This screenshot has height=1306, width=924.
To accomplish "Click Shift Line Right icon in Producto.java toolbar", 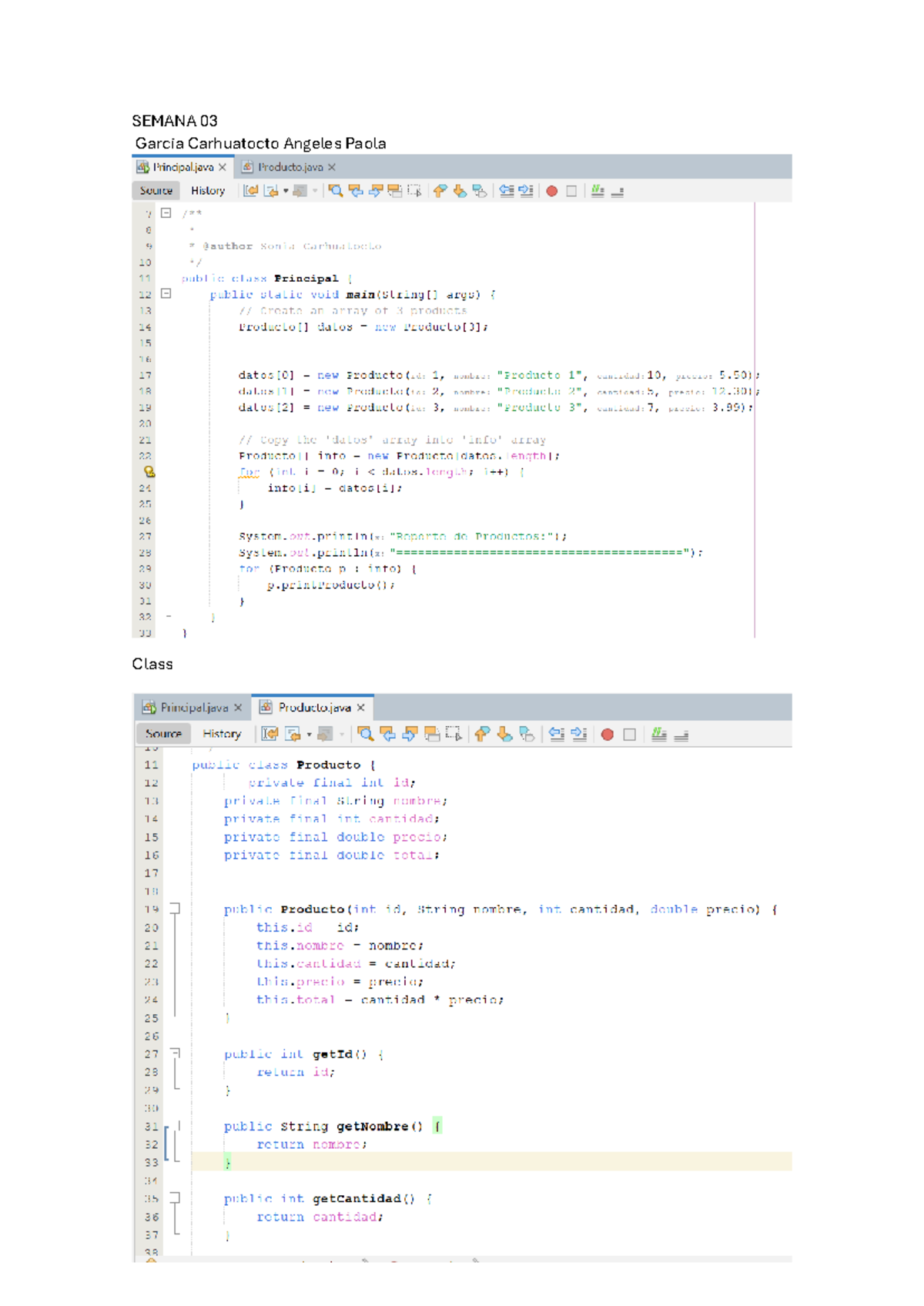I will [579, 735].
